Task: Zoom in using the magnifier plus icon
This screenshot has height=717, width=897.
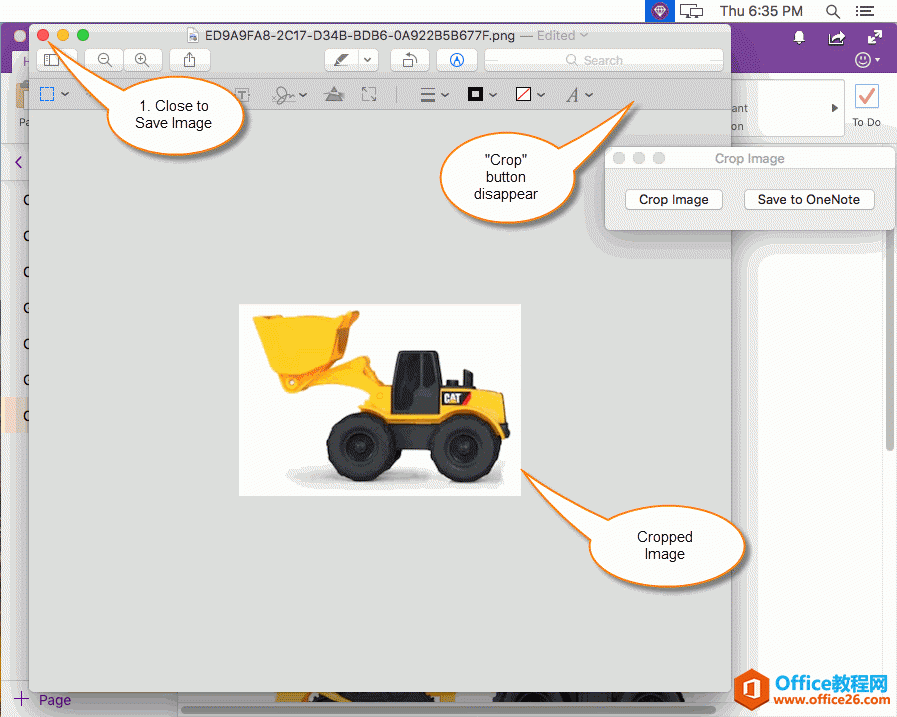Action: [x=142, y=60]
